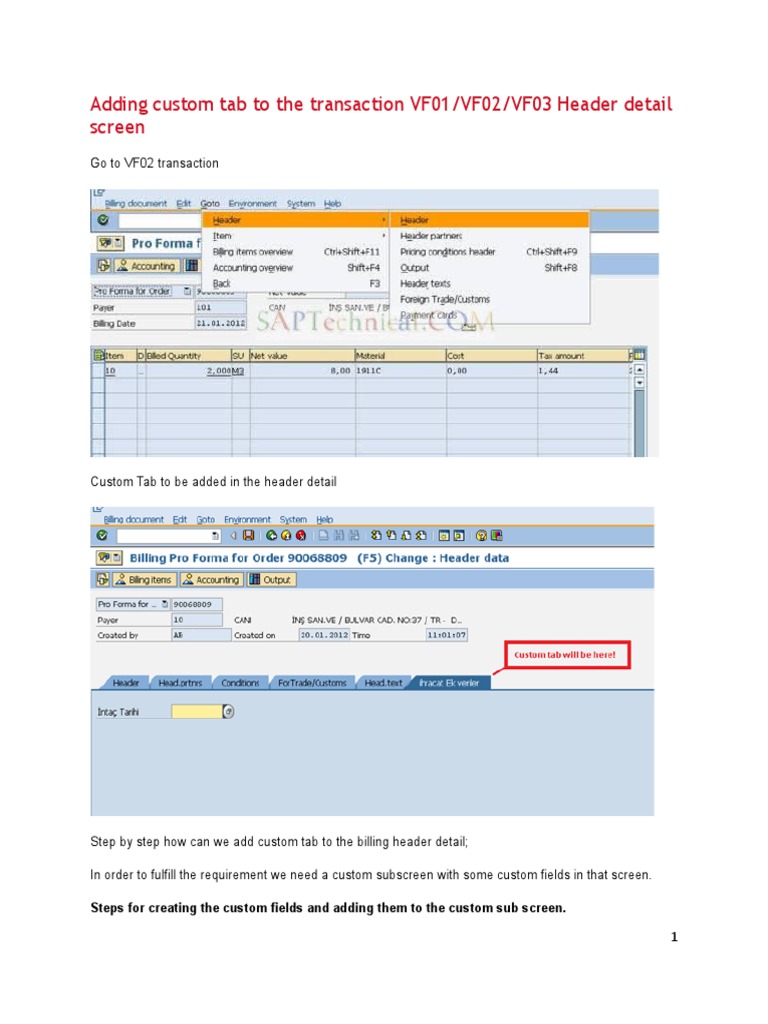Click the Generate Shortcut icon in lower toolbar
This screenshot has width=768, height=1024.
coord(459,536)
